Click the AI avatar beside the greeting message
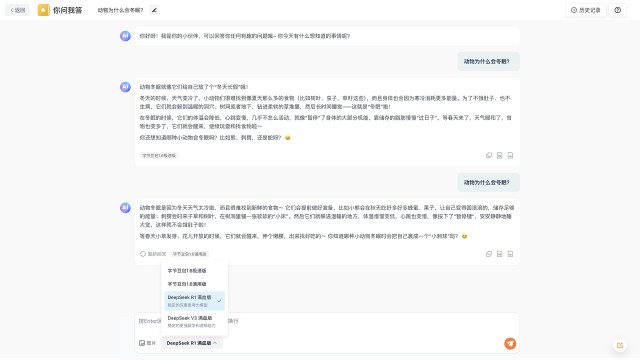640x360 pixels. click(125, 36)
